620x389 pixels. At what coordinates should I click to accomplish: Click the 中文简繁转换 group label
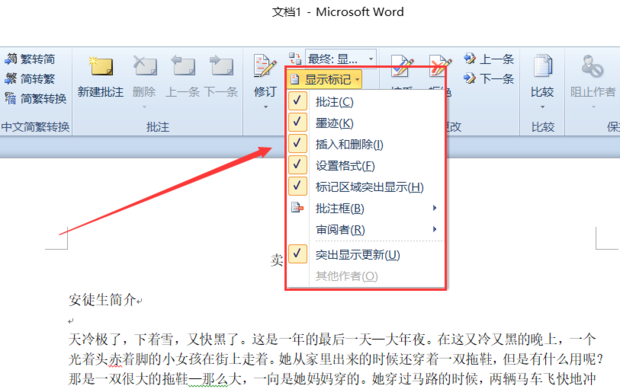tap(36, 127)
